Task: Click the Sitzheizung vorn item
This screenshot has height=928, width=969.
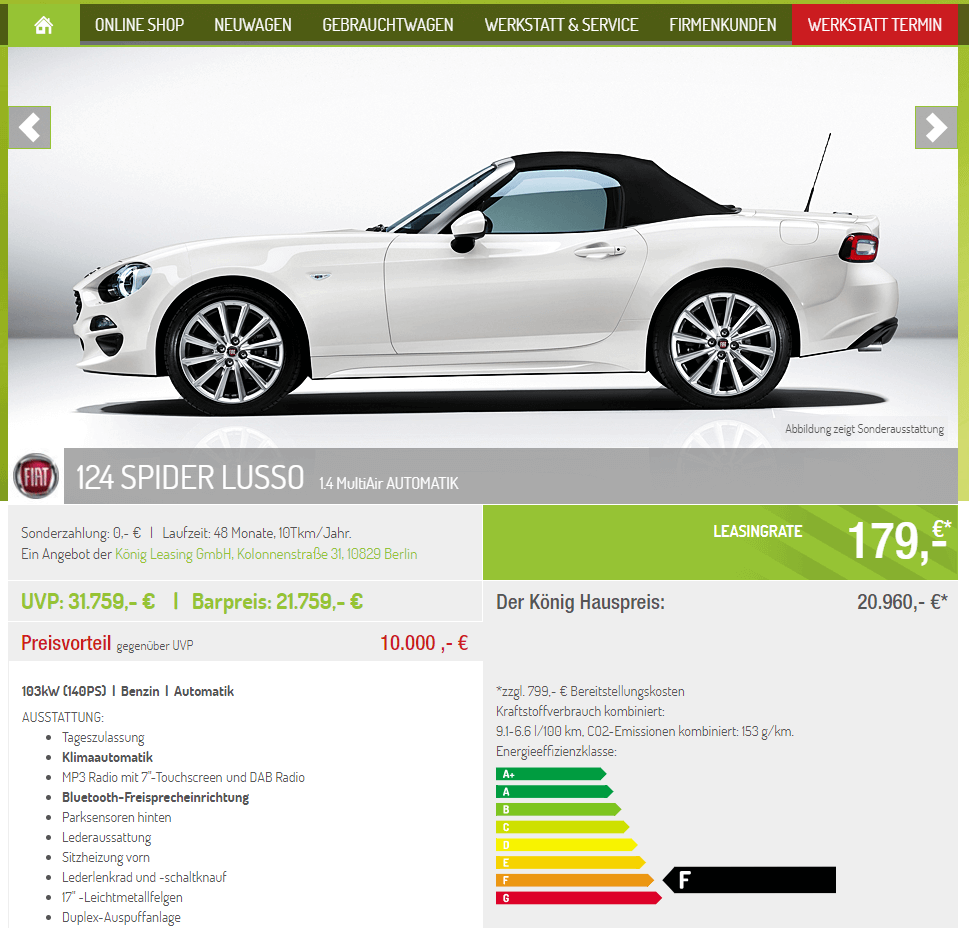Action: [106, 858]
